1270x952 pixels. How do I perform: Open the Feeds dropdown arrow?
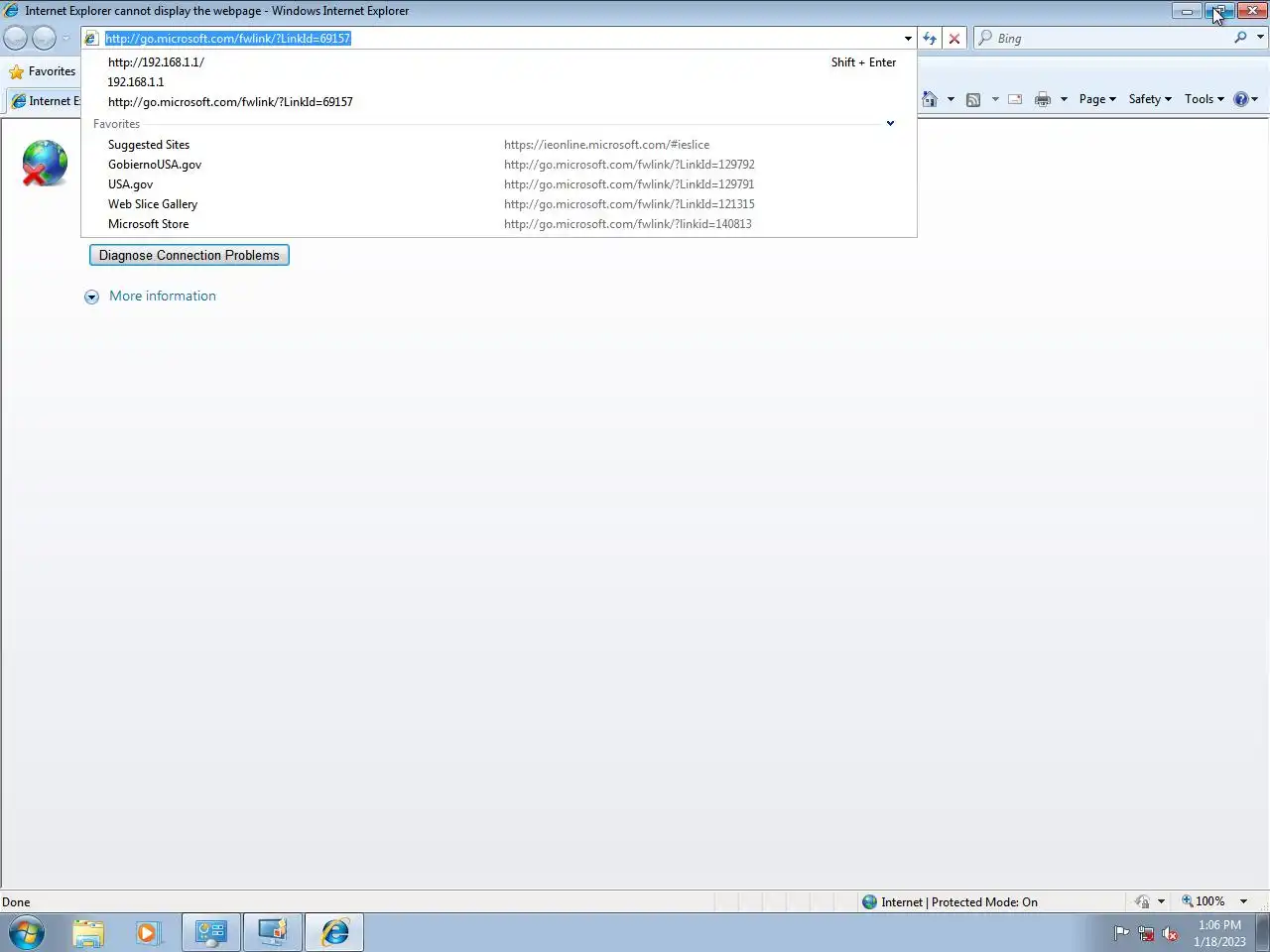pyautogui.click(x=995, y=99)
